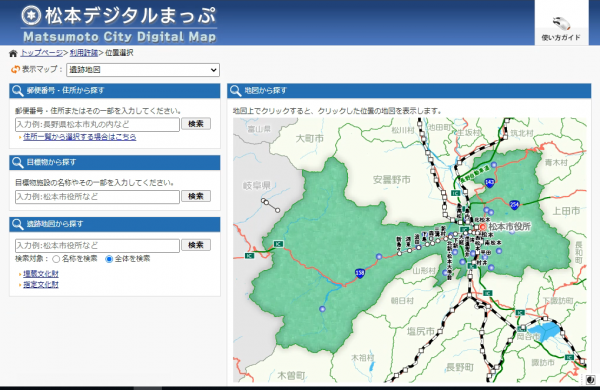The height and width of the screenshot is (390, 600).
Task: Click 大町市 label on map
Action: click(x=309, y=139)
